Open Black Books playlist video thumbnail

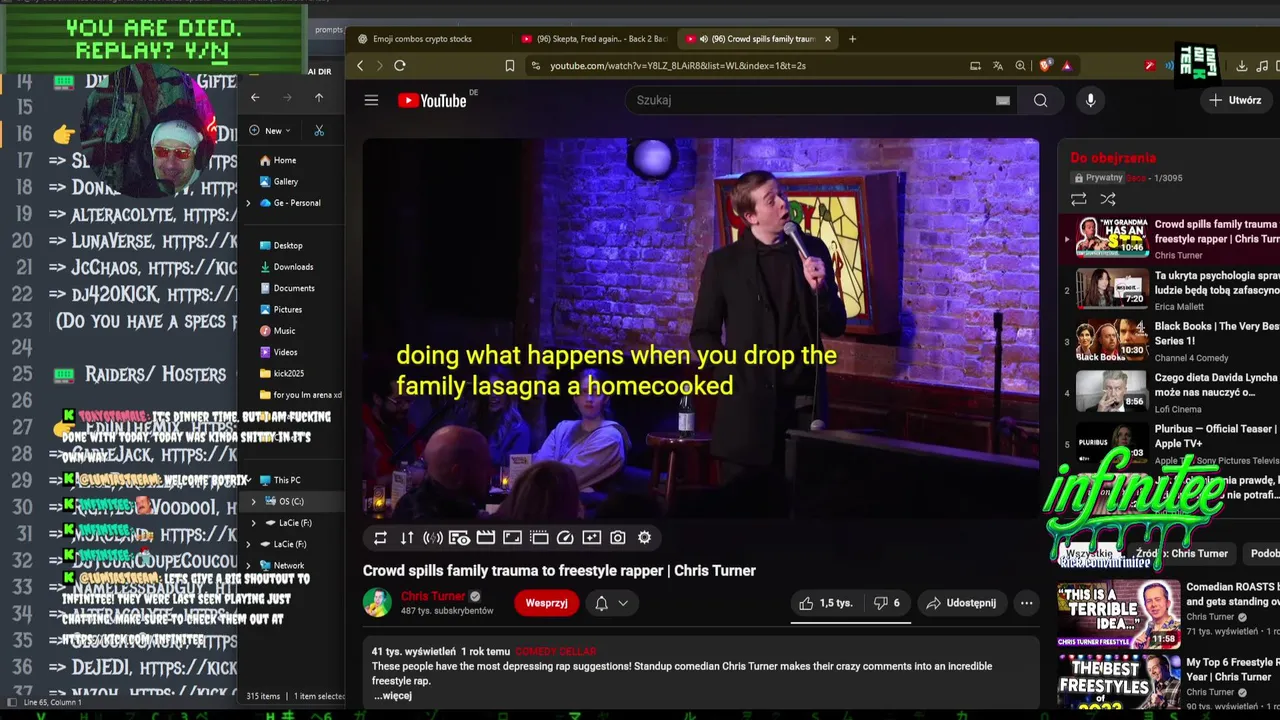[x=1112, y=340]
